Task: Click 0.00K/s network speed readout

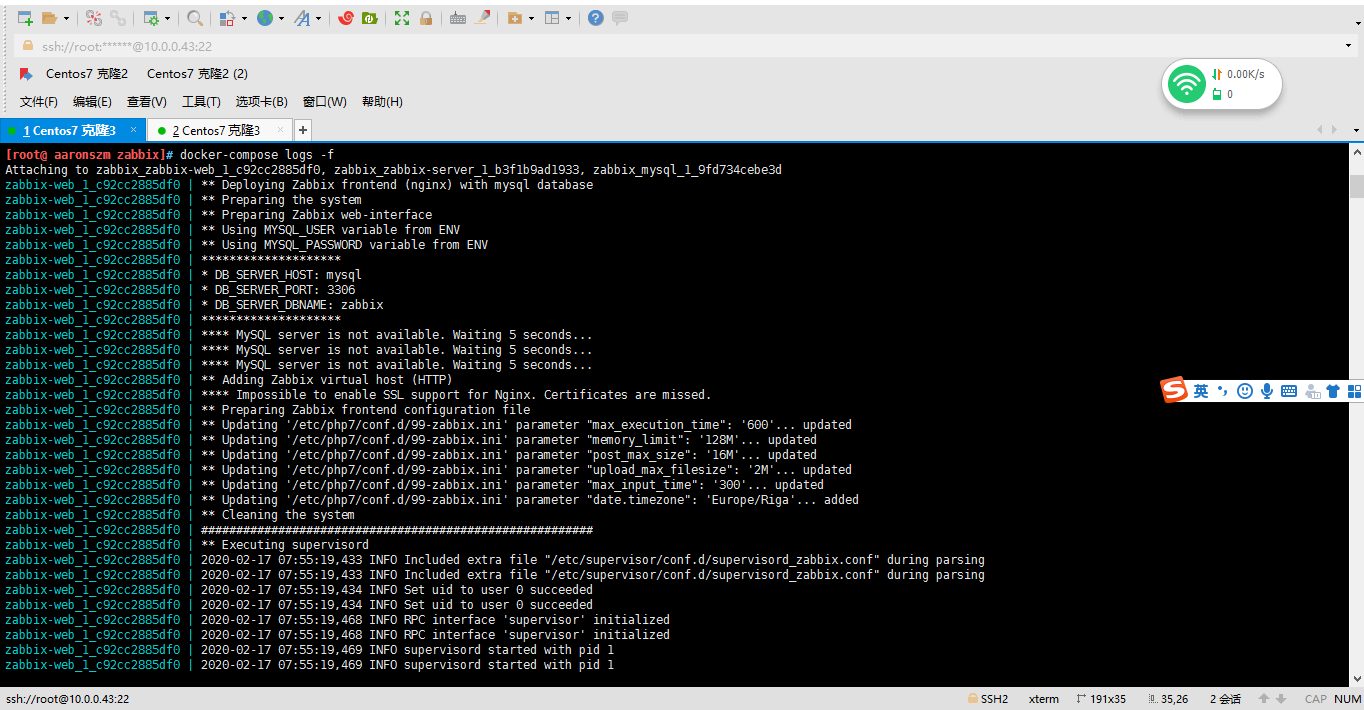Action: (x=1246, y=74)
